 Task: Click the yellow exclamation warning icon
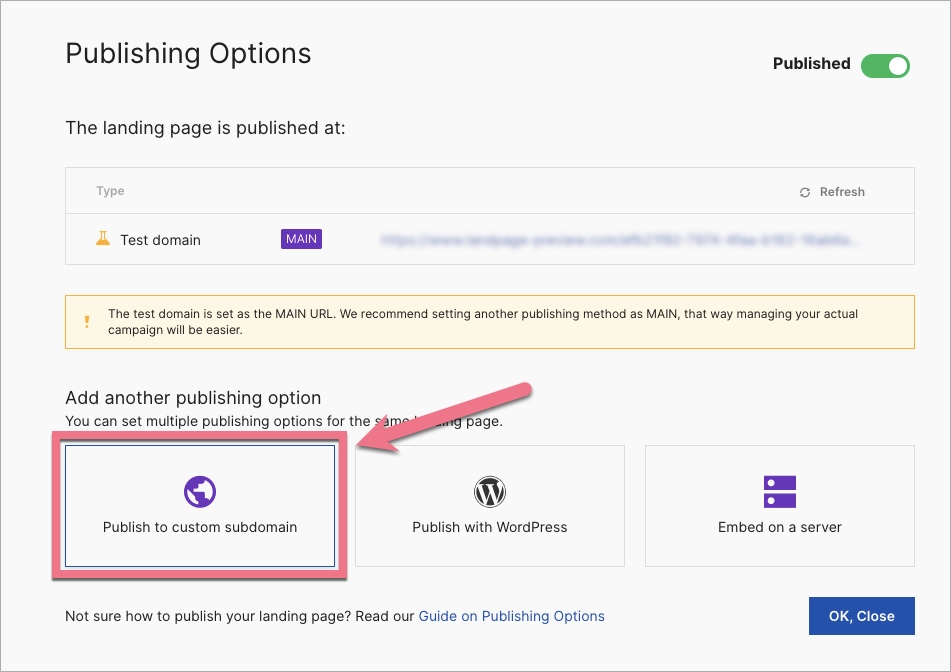coord(87,322)
